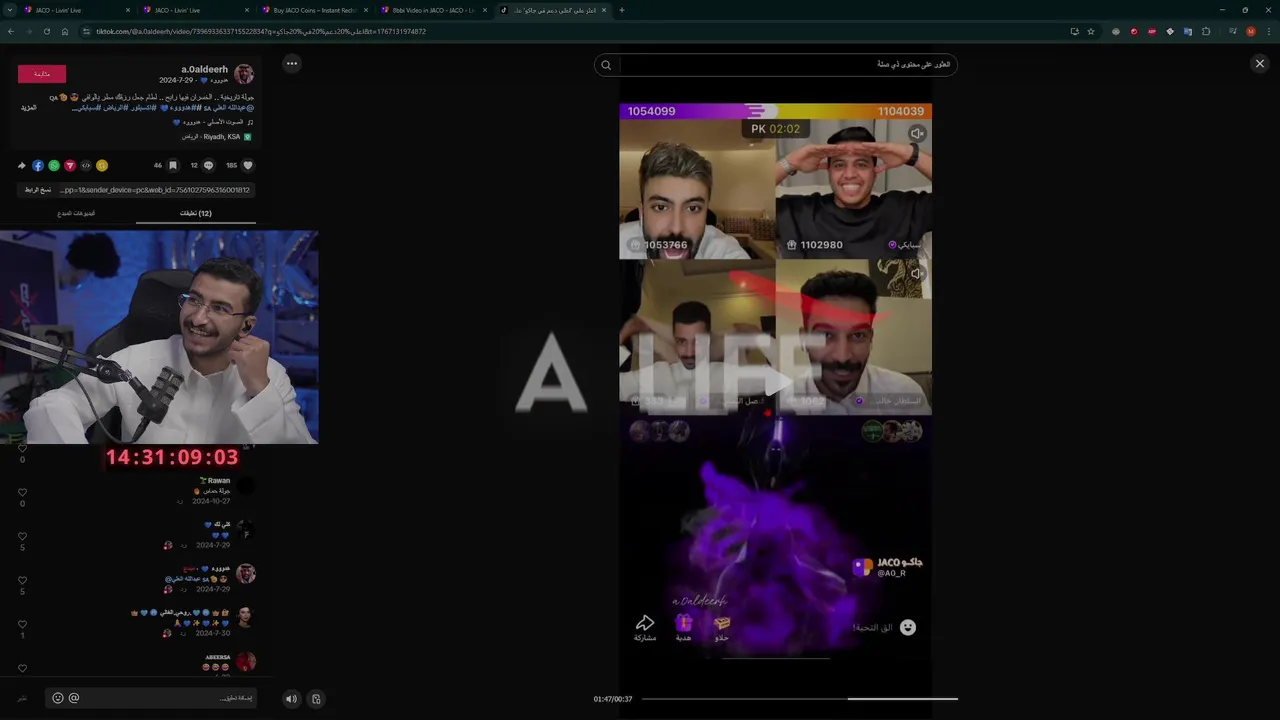Bookmark the video with the save icon
The image size is (1280, 720).
(172, 165)
